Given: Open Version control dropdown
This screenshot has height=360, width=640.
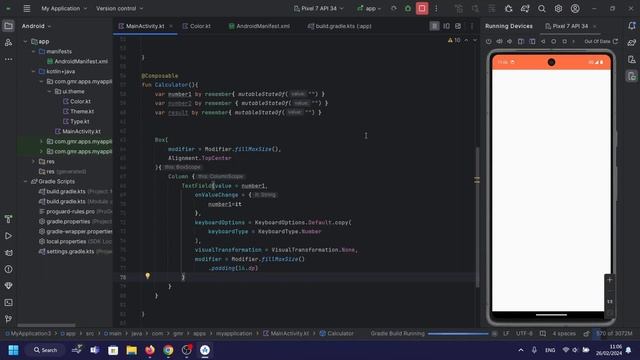Looking at the screenshot, I should coord(119,8).
